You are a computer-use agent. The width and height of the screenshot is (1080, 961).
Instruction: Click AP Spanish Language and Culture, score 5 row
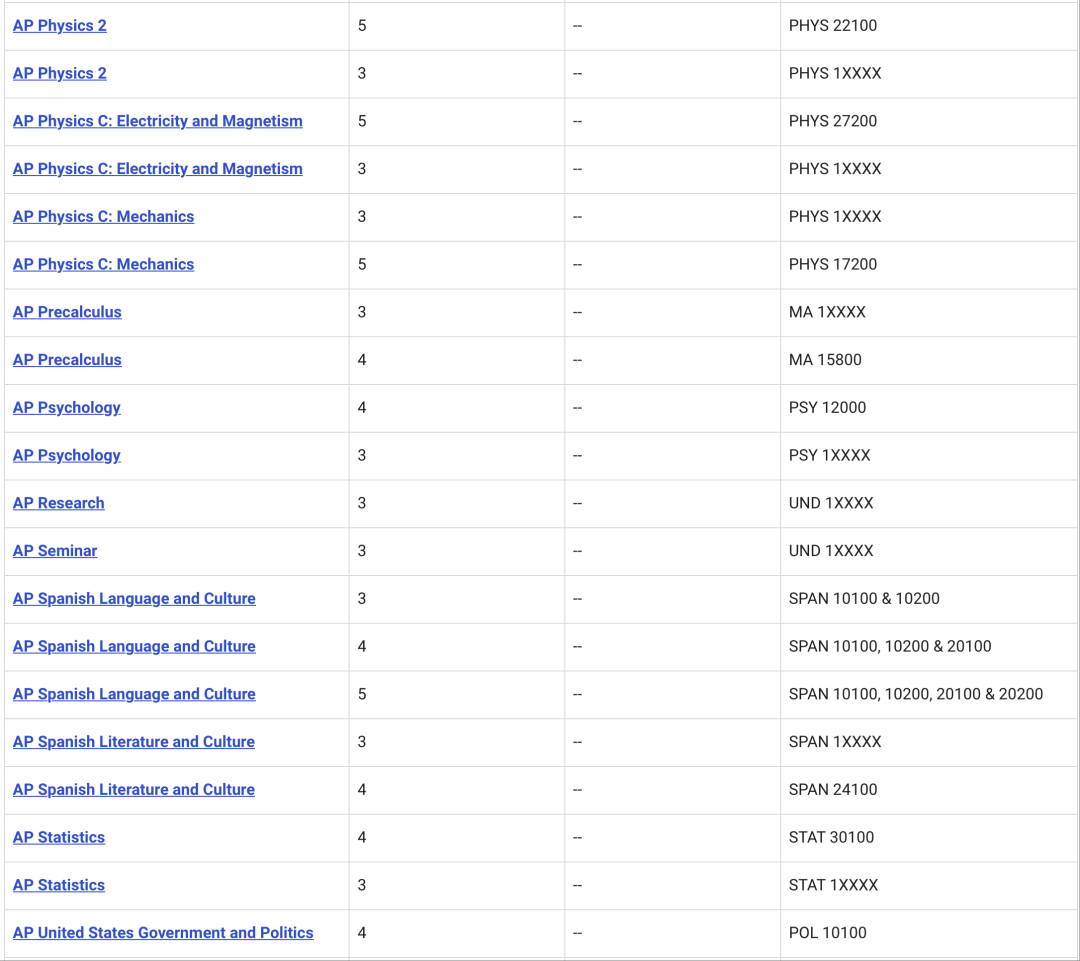coord(134,694)
